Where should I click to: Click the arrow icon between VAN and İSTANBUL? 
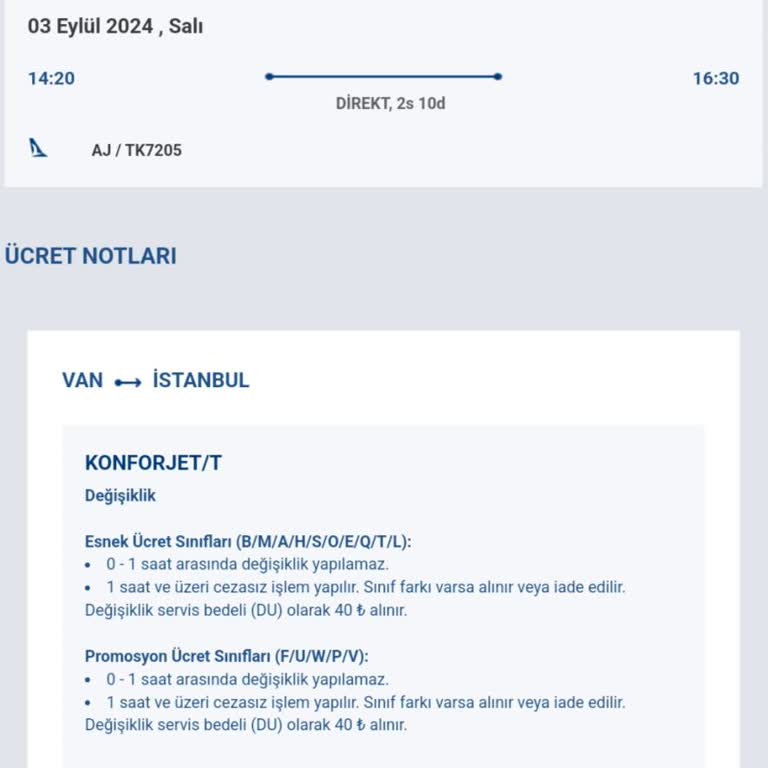click(128, 382)
